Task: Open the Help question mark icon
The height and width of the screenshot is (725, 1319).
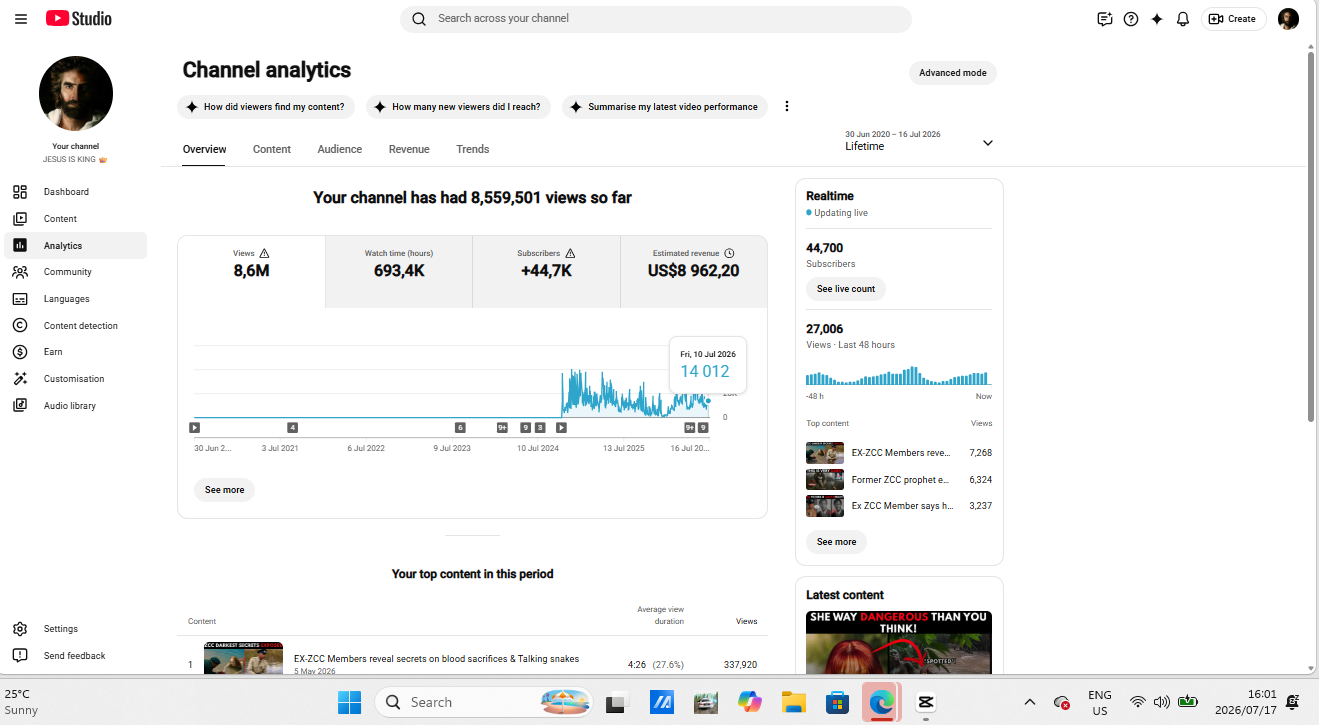Action: pos(1131,19)
